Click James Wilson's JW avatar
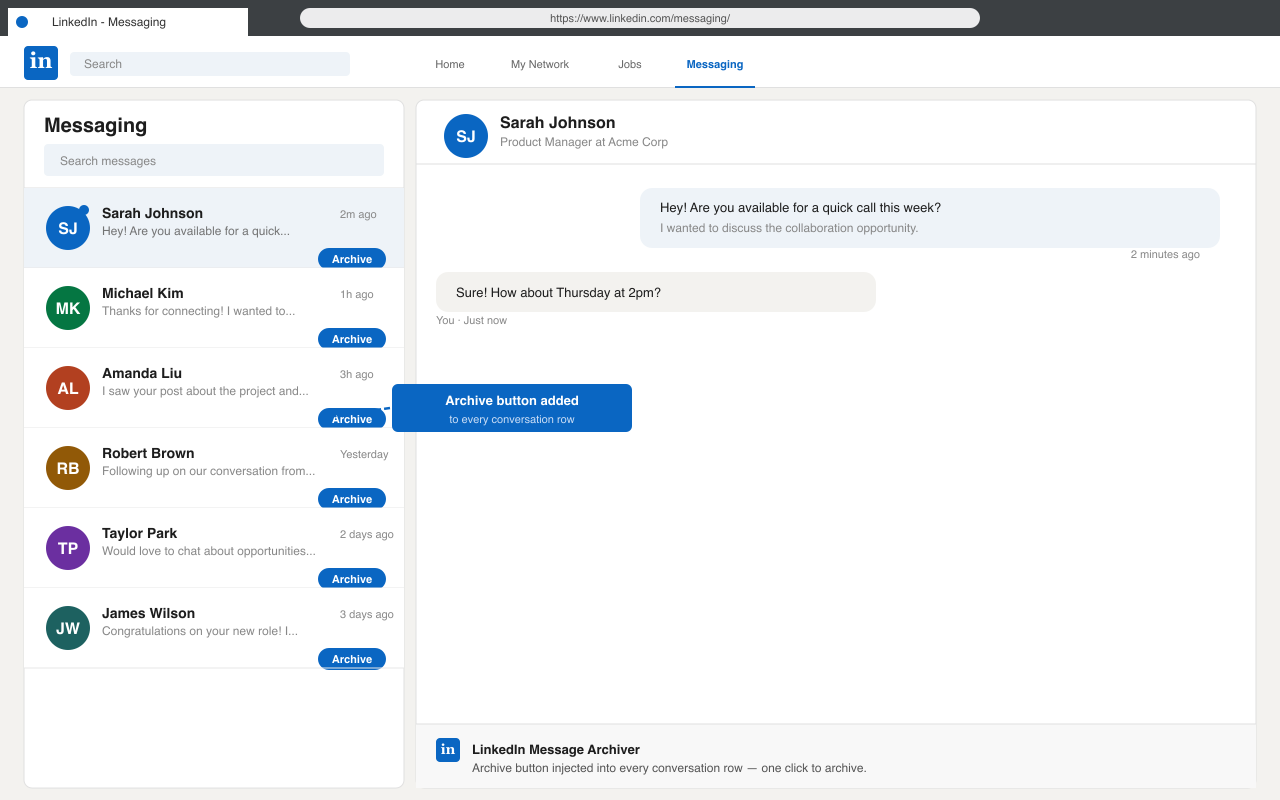The image size is (1280, 800). click(x=67, y=627)
